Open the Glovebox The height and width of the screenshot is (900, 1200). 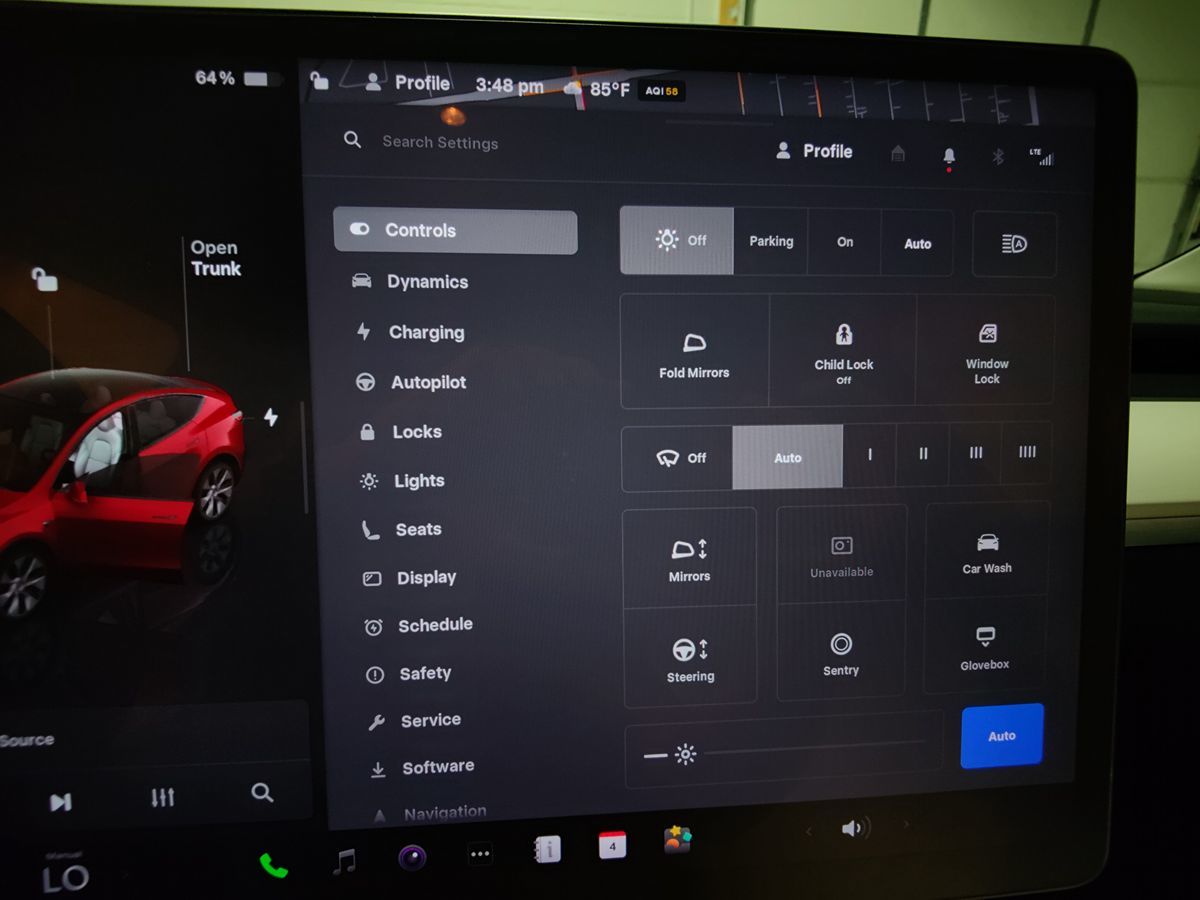[x=985, y=647]
